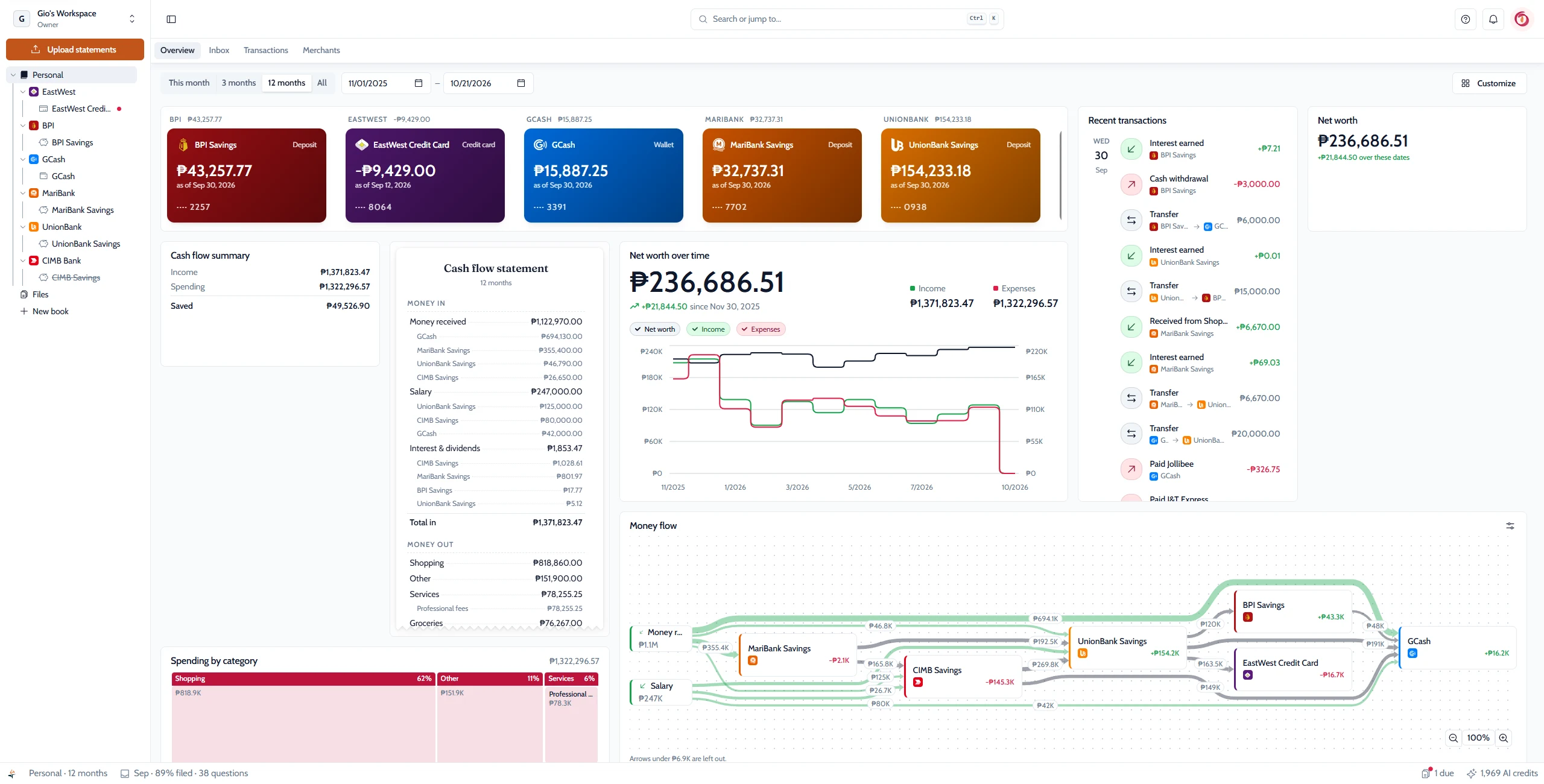The image size is (1544, 784).
Task: Select the This month range
Action: pyautogui.click(x=189, y=83)
